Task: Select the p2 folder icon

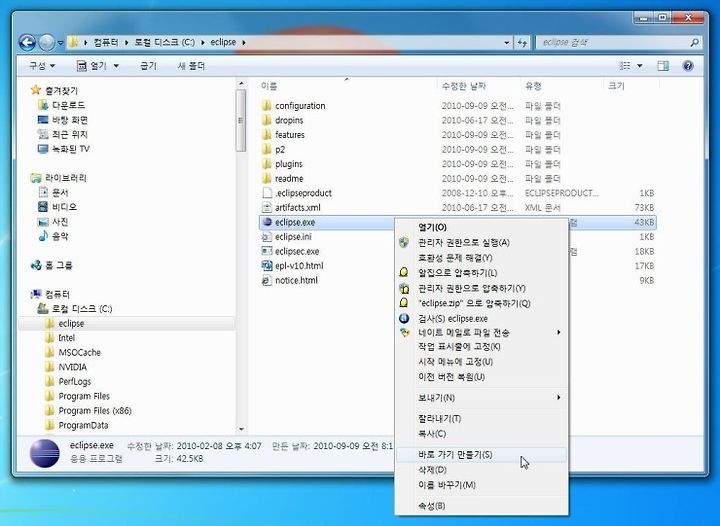Action: click(267, 149)
